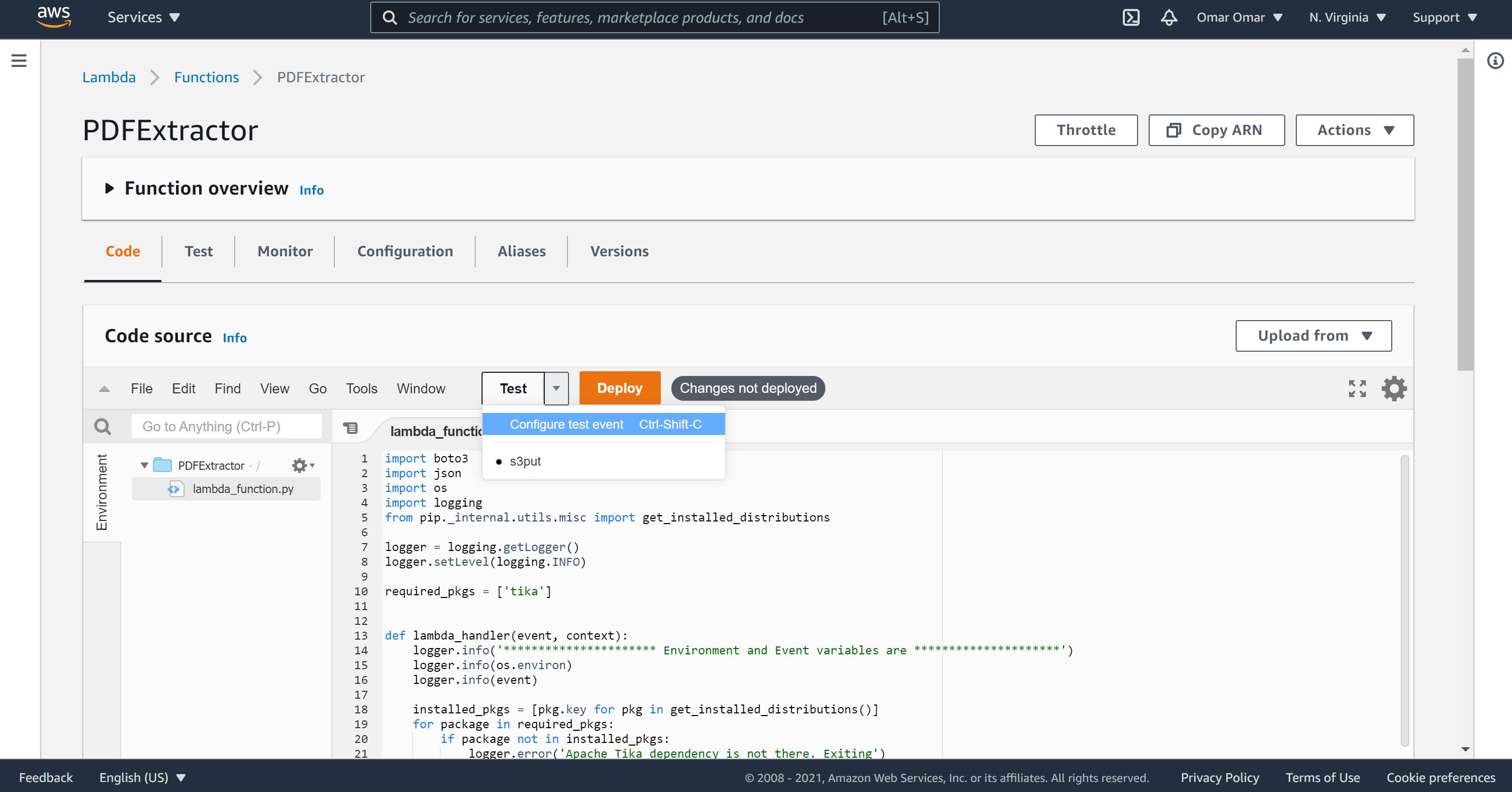
Task: Click the editor settings gear icon
Action: coord(1393,389)
